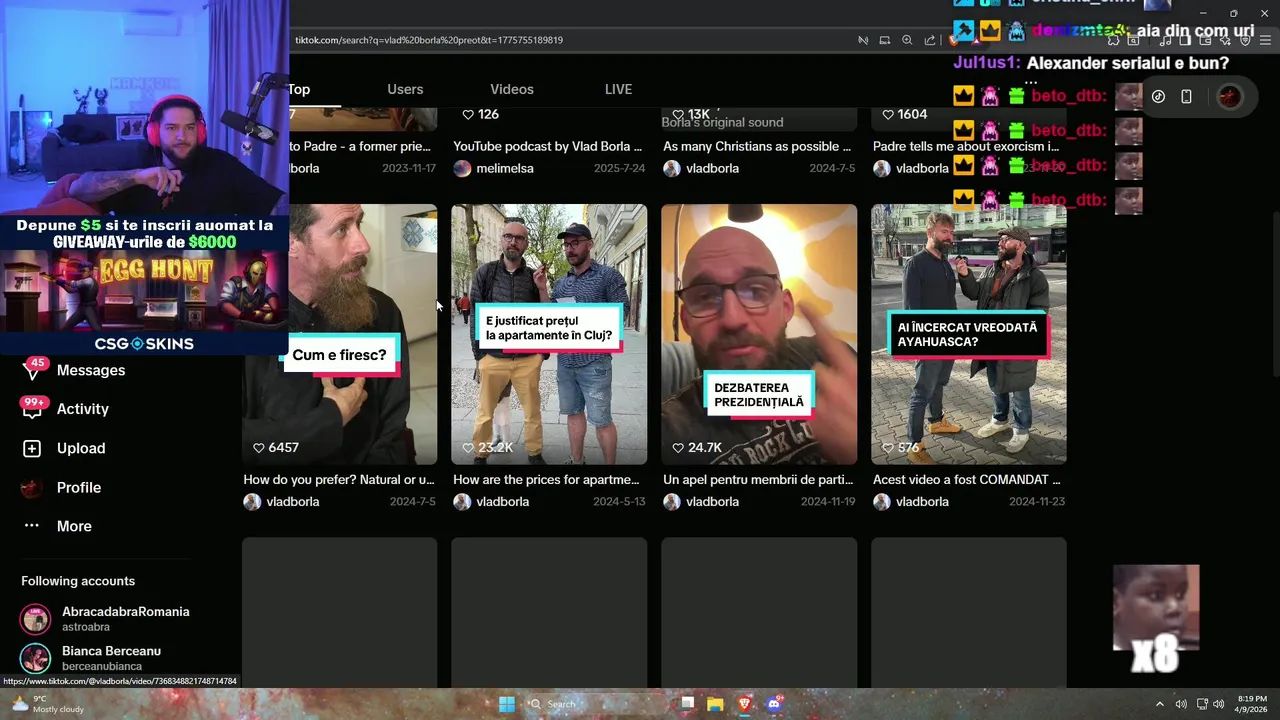Click vladborla username dated 2024-7-5 under Christians video
The height and width of the screenshot is (720, 1280).
coord(712,168)
